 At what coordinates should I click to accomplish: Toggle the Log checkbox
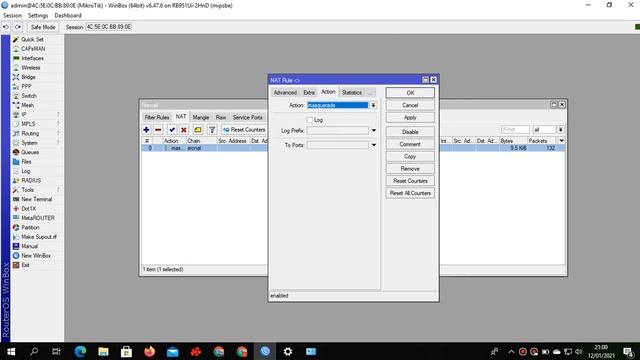pos(309,120)
